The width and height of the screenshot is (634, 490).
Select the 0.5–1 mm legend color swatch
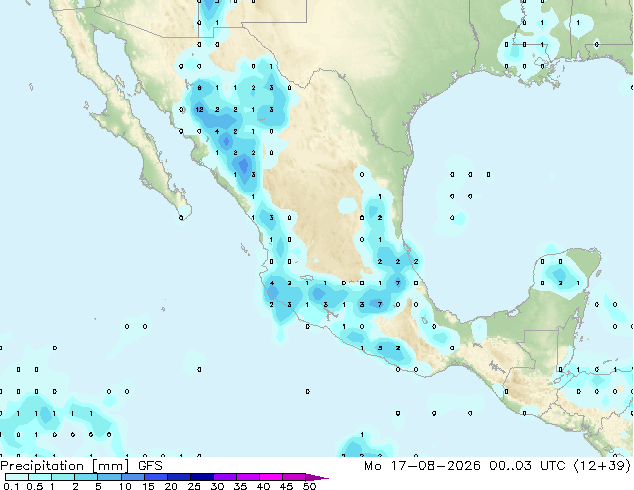[40, 477]
